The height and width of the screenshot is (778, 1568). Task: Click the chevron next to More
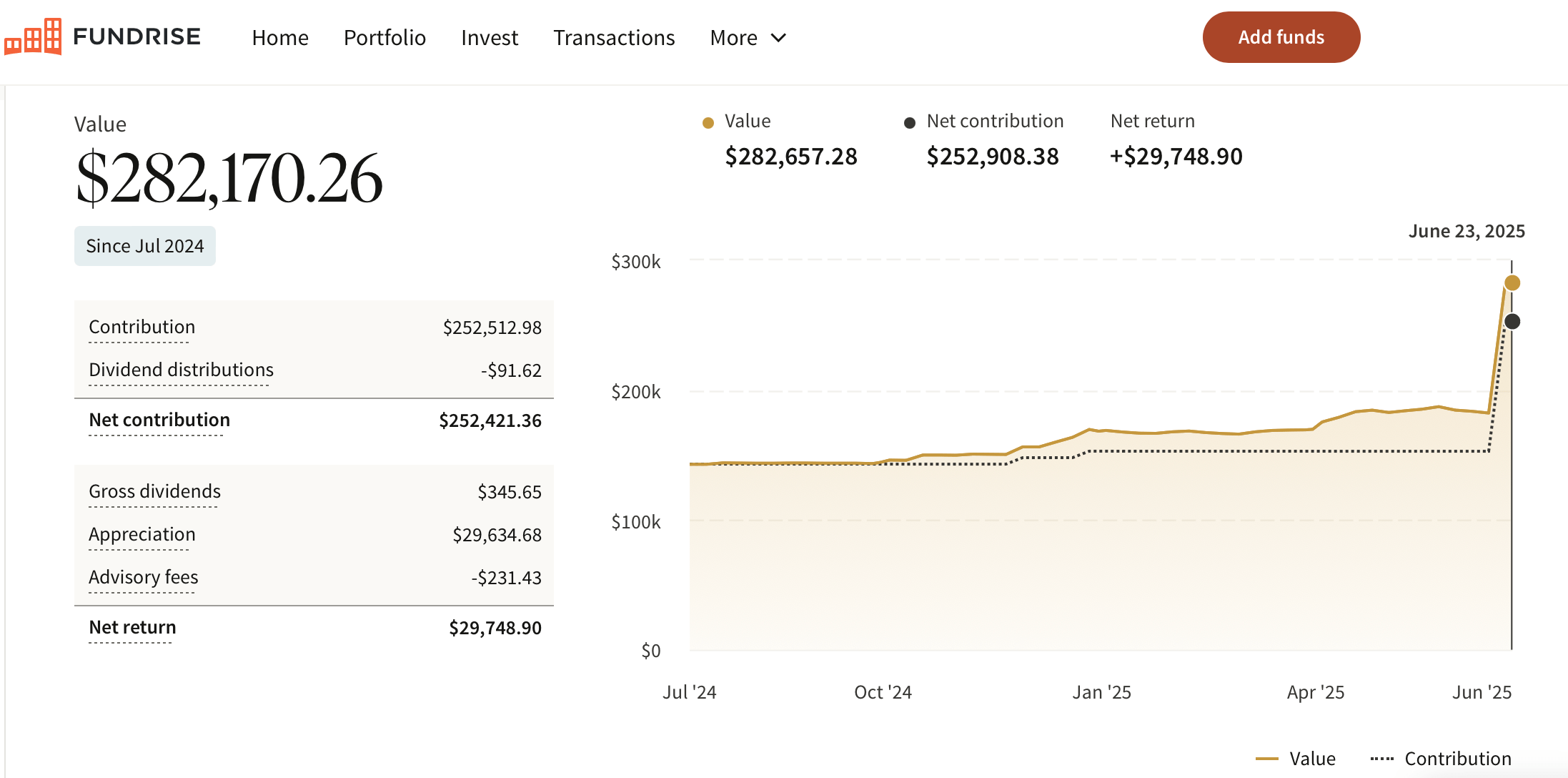[x=778, y=38]
